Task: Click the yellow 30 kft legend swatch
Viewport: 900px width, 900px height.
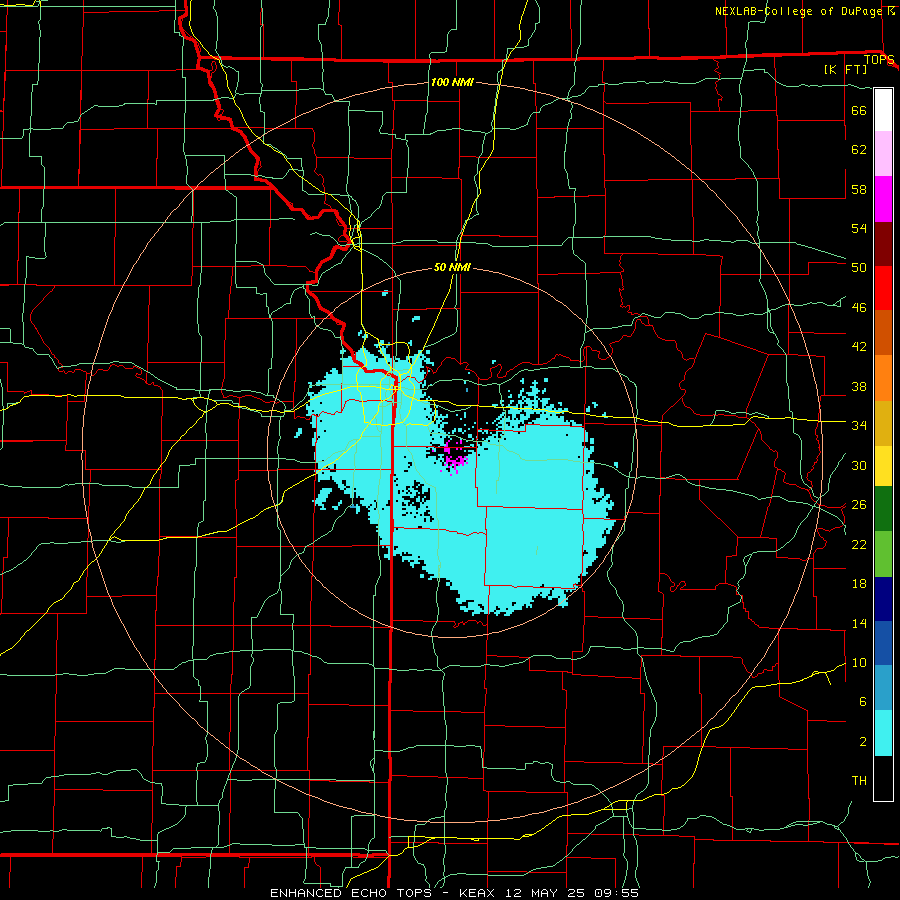Action: click(x=883, y=465)
